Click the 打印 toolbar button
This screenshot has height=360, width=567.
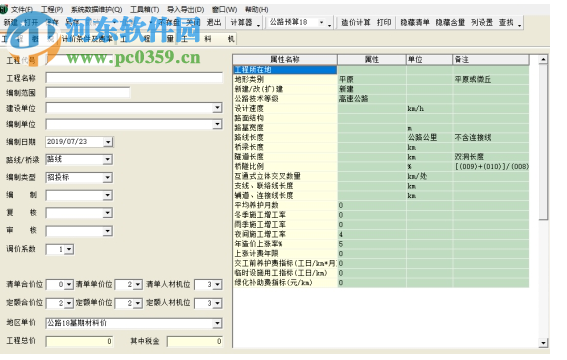384,22
